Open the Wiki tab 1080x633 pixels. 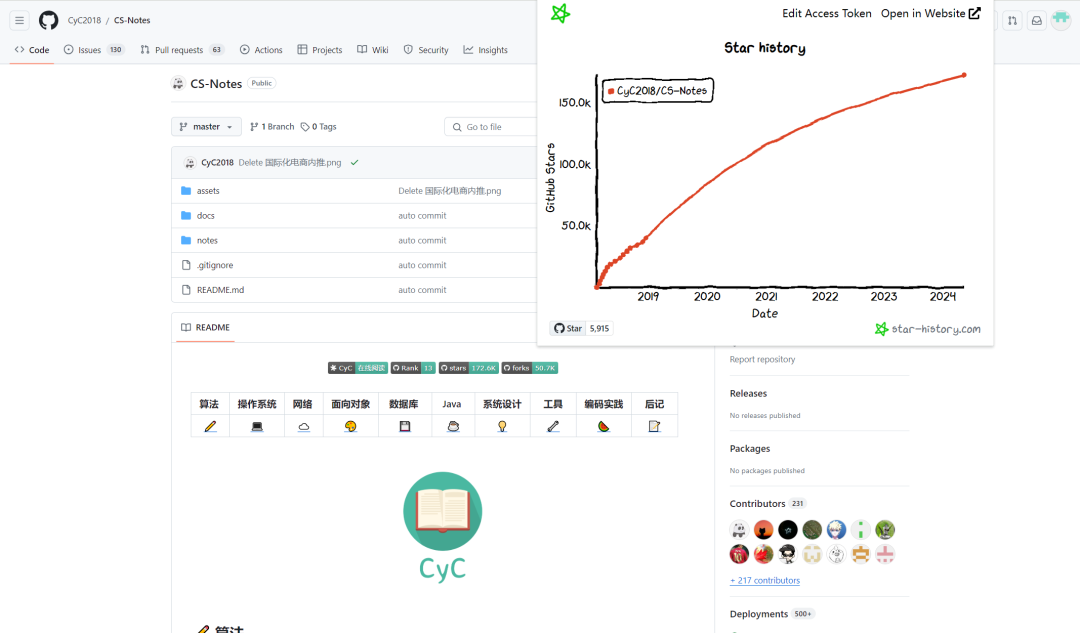coord(373,50)
